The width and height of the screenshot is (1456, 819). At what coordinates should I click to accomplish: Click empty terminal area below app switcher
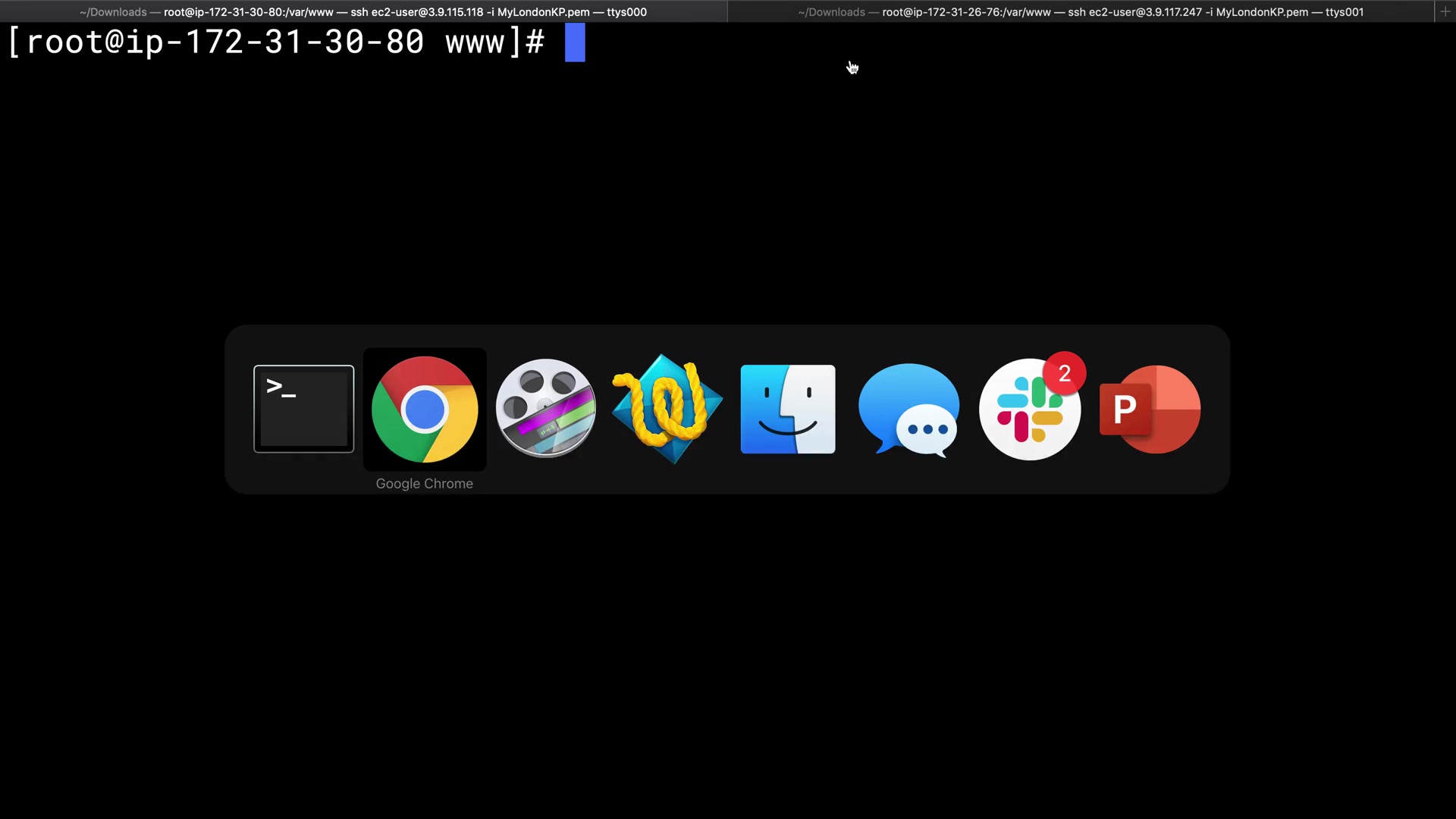(728, 652)
